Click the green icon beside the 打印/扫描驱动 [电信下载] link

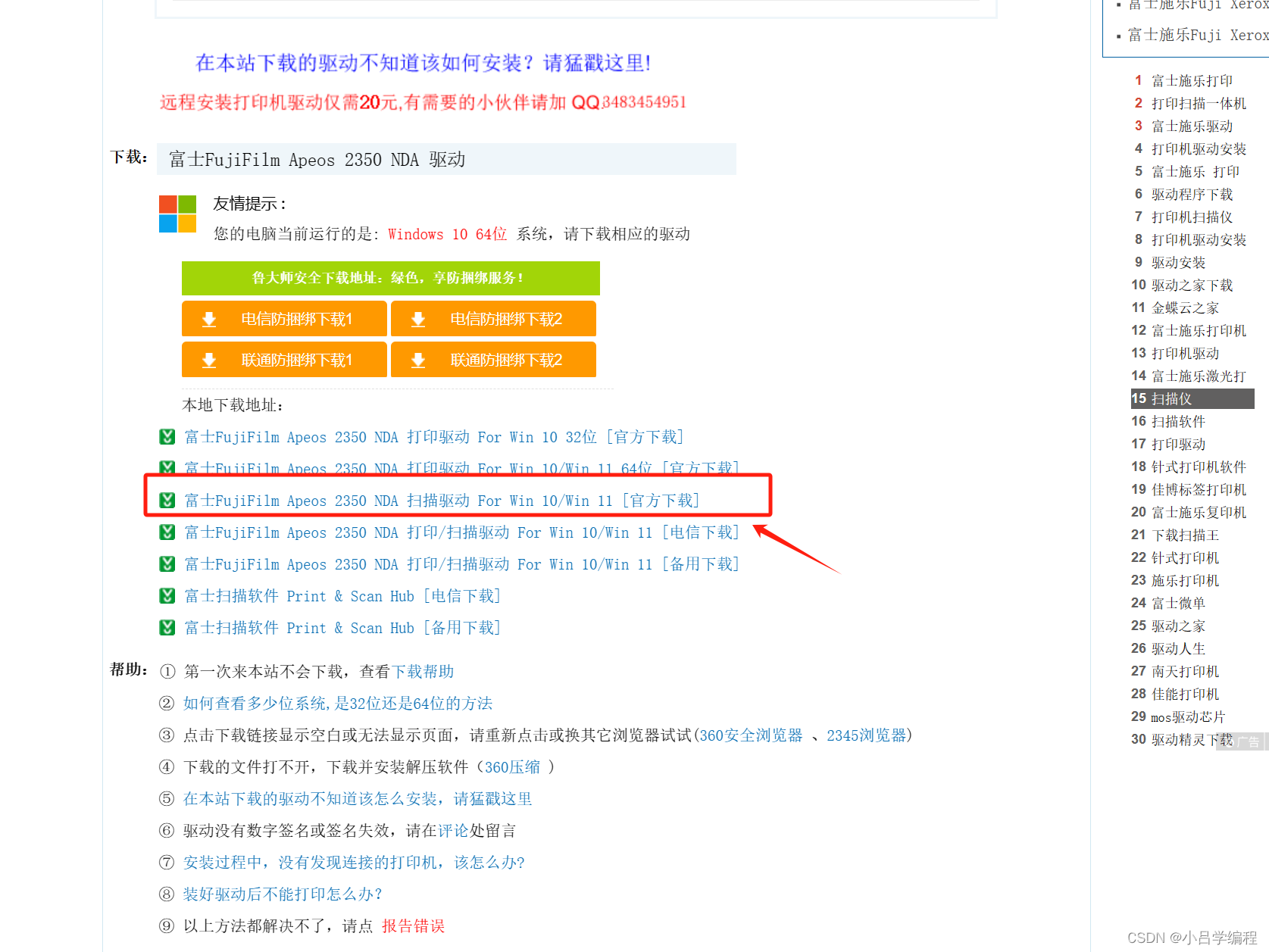tap(167, 532)
